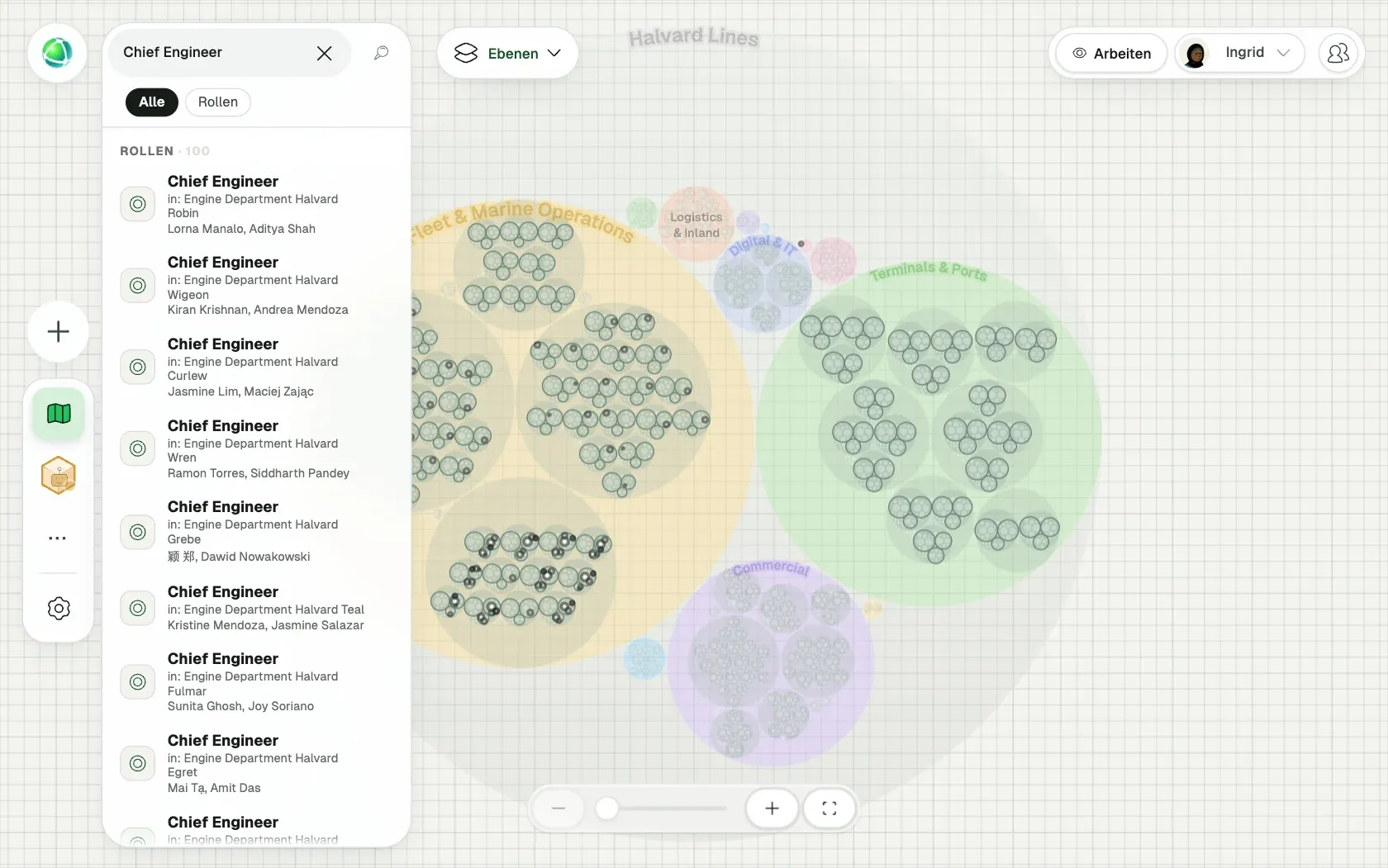Fit map to screen with fullscreen icon
This screenshot has width=1388, height=868.
pos(829,809)
